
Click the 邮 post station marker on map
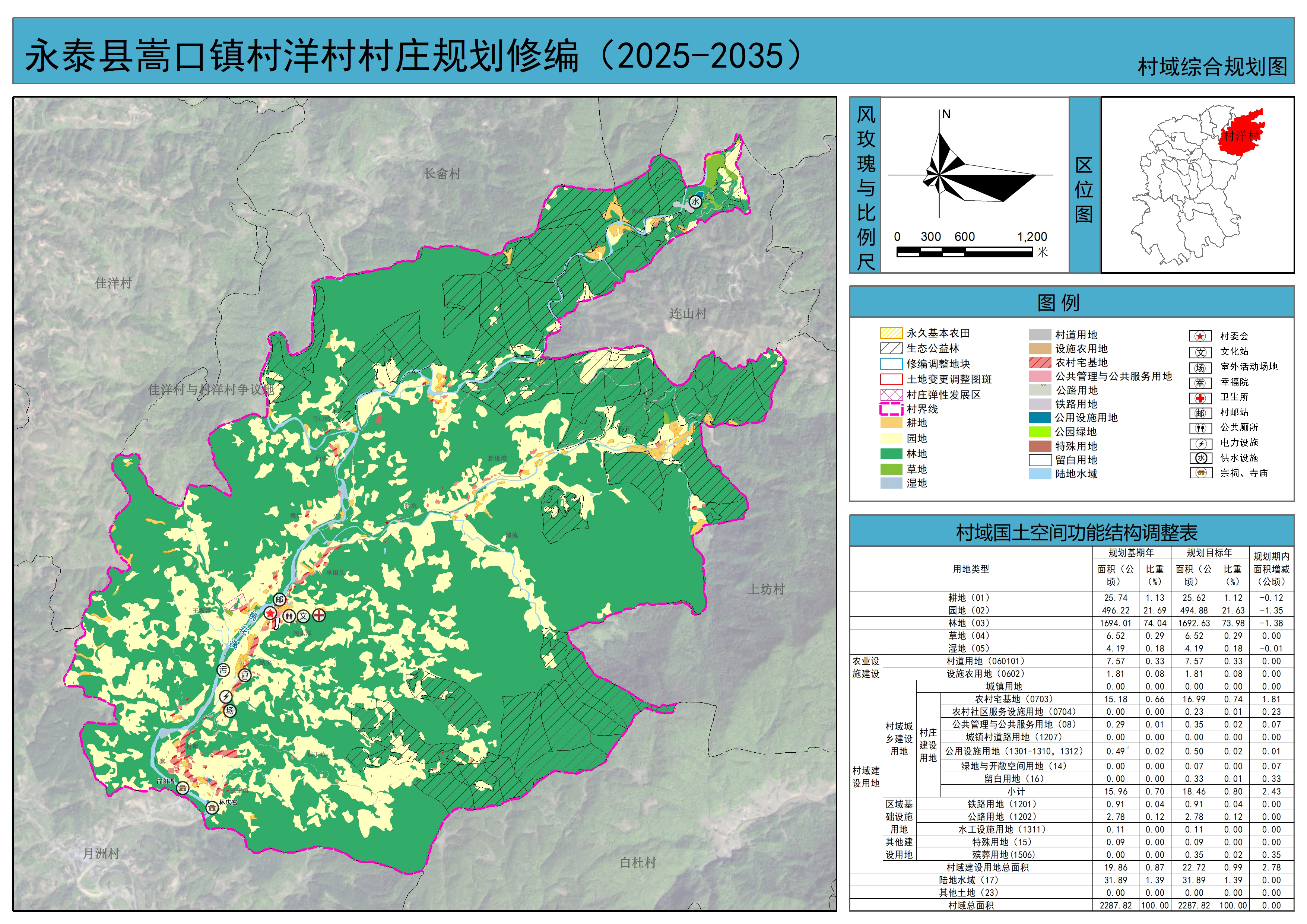pos(279,600)
